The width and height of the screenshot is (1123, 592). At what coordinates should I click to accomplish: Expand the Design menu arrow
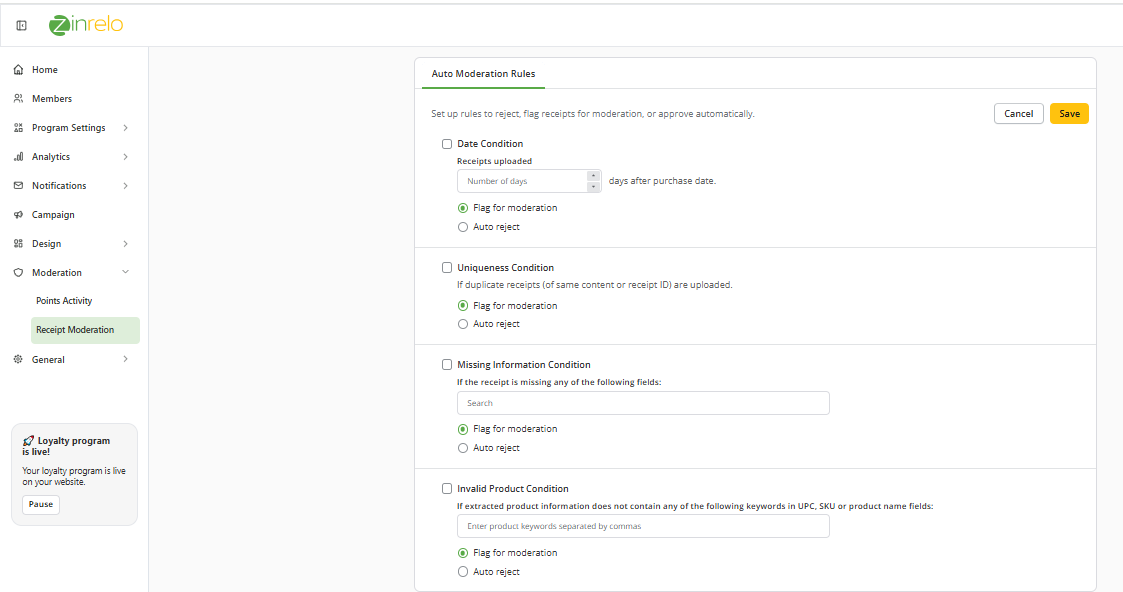point(125,244)
